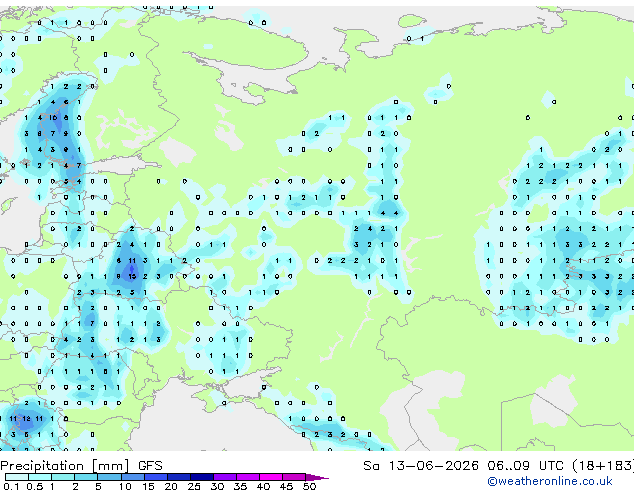Click the over-50 mm legend arrow tip
Image resolution: width=634 pixels, height=490 pixels.
click(x=317, y=477)
